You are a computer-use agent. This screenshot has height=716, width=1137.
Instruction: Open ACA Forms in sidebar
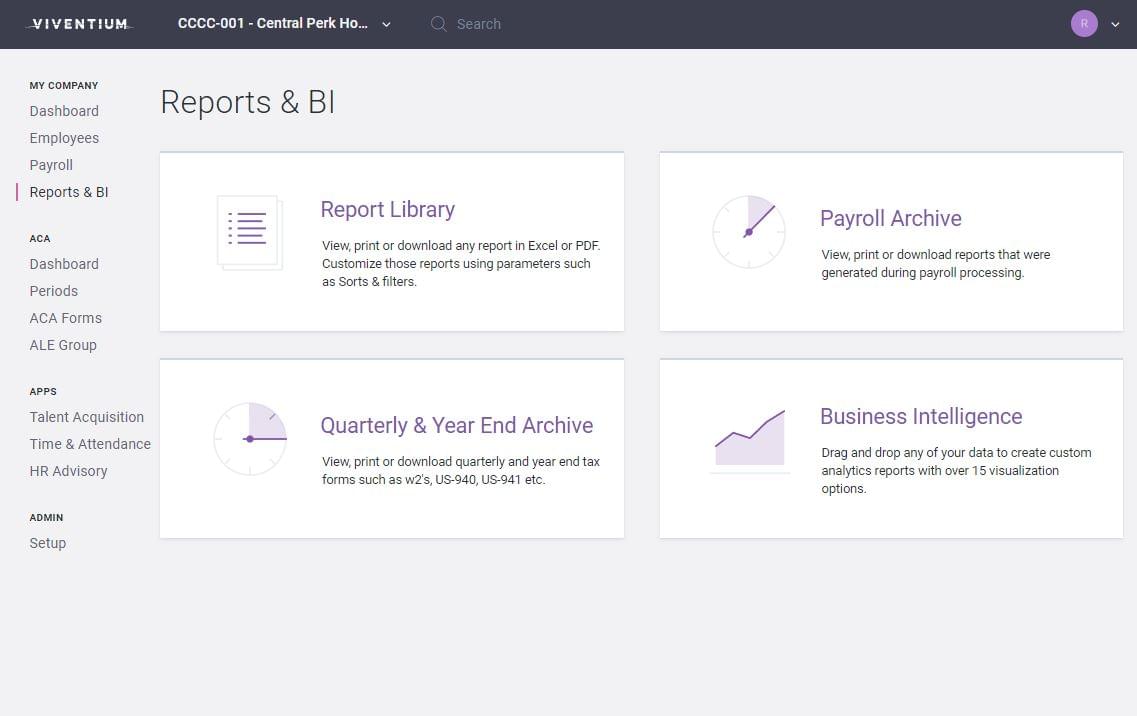tap(65, 318)
